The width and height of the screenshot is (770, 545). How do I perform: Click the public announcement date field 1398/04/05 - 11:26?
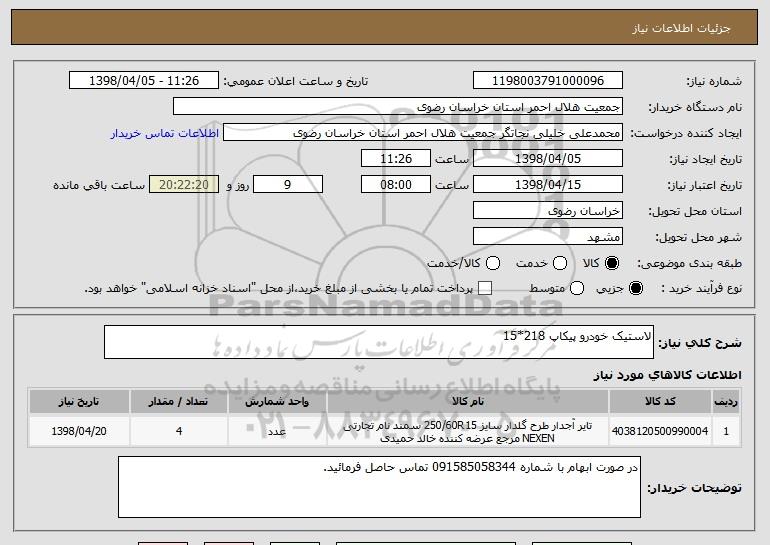tap(144, 81)
